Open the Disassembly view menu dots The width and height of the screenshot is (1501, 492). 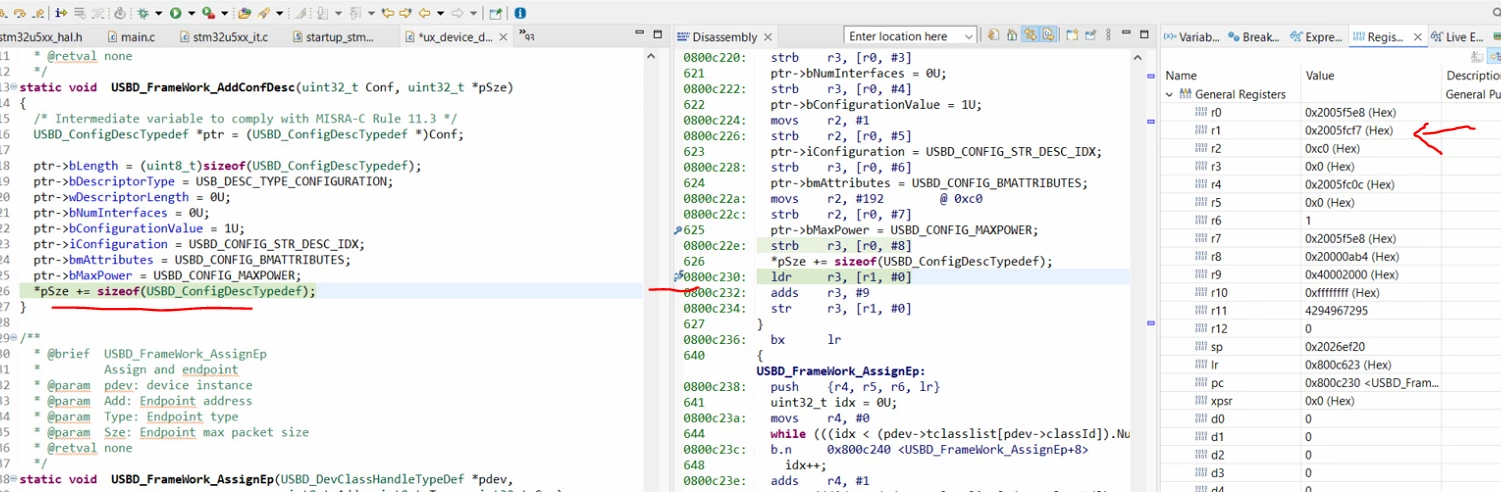pyautogui.click(x=1108, y=36)
